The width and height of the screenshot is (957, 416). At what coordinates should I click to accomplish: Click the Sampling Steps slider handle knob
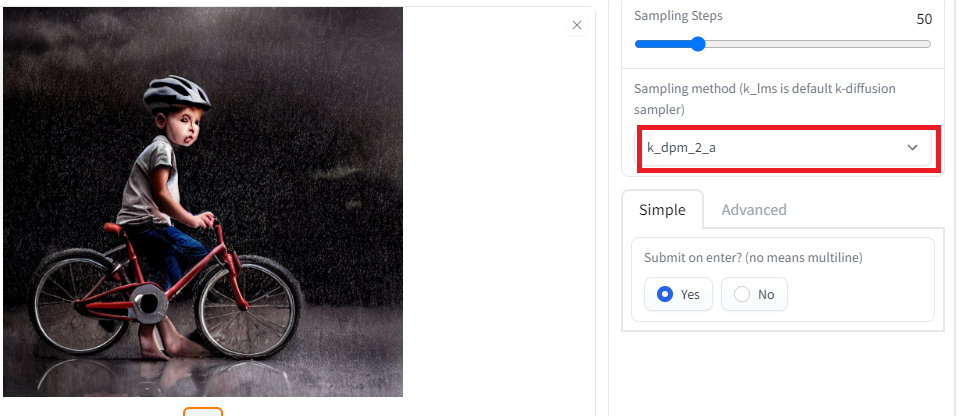click(698, 44)
